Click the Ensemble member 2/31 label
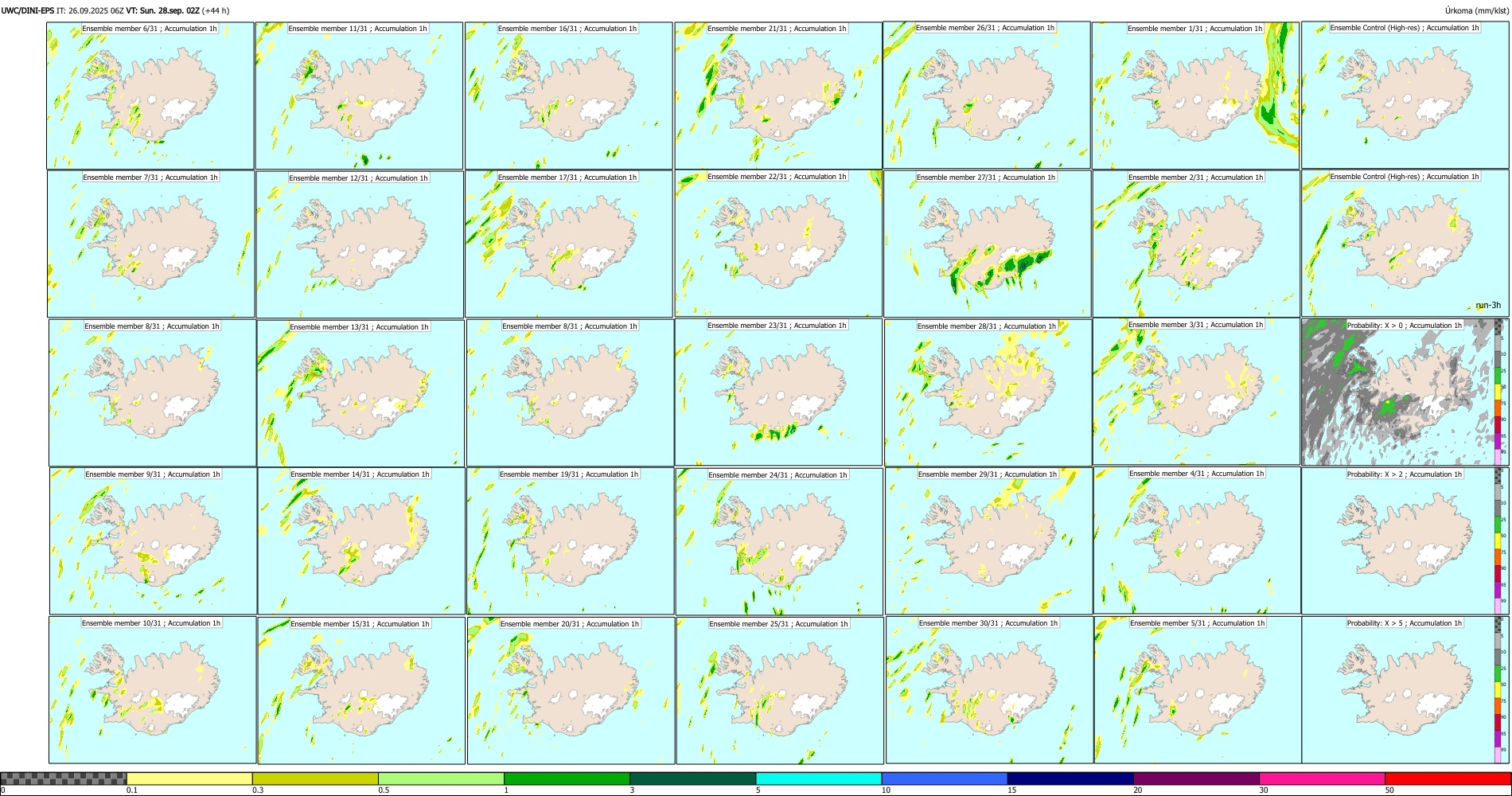 click(1195, 178)
